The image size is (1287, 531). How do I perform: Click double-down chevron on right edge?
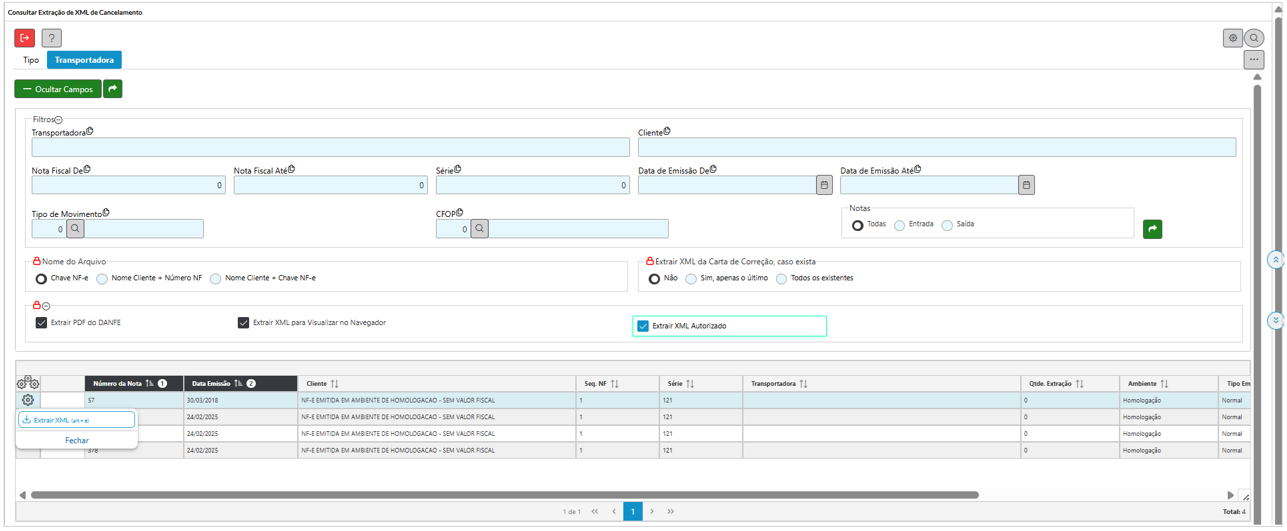pyautogui.click(x=1275, y=321)
